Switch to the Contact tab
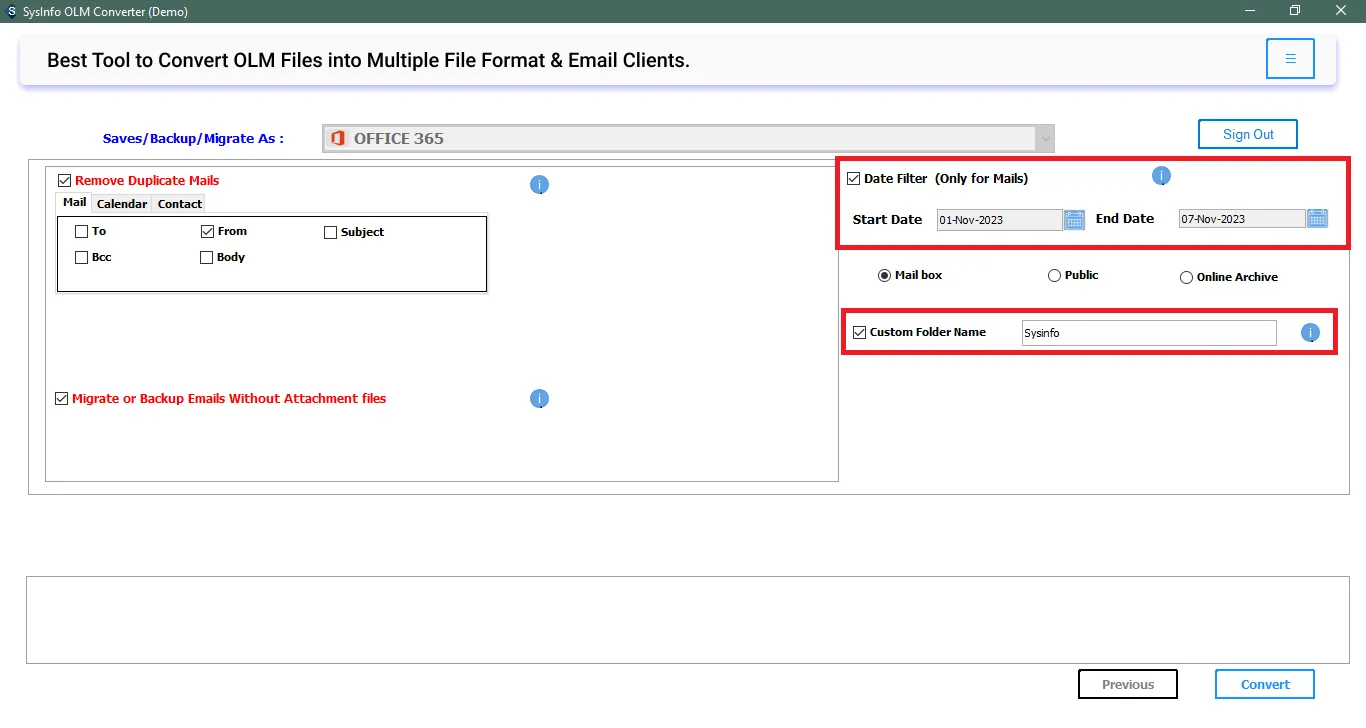 [180, 204]
